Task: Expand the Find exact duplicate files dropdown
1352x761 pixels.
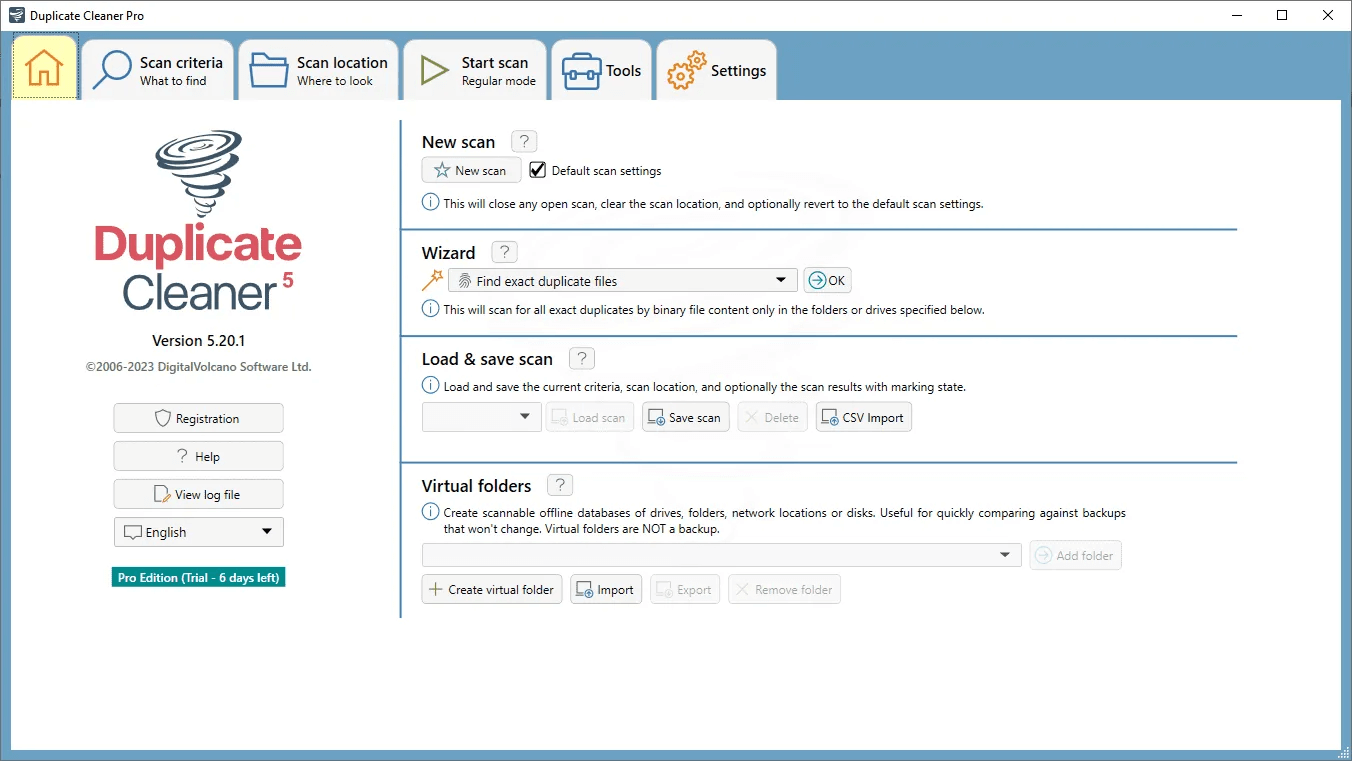Action: pyautogui.click(x=622, y=281)
